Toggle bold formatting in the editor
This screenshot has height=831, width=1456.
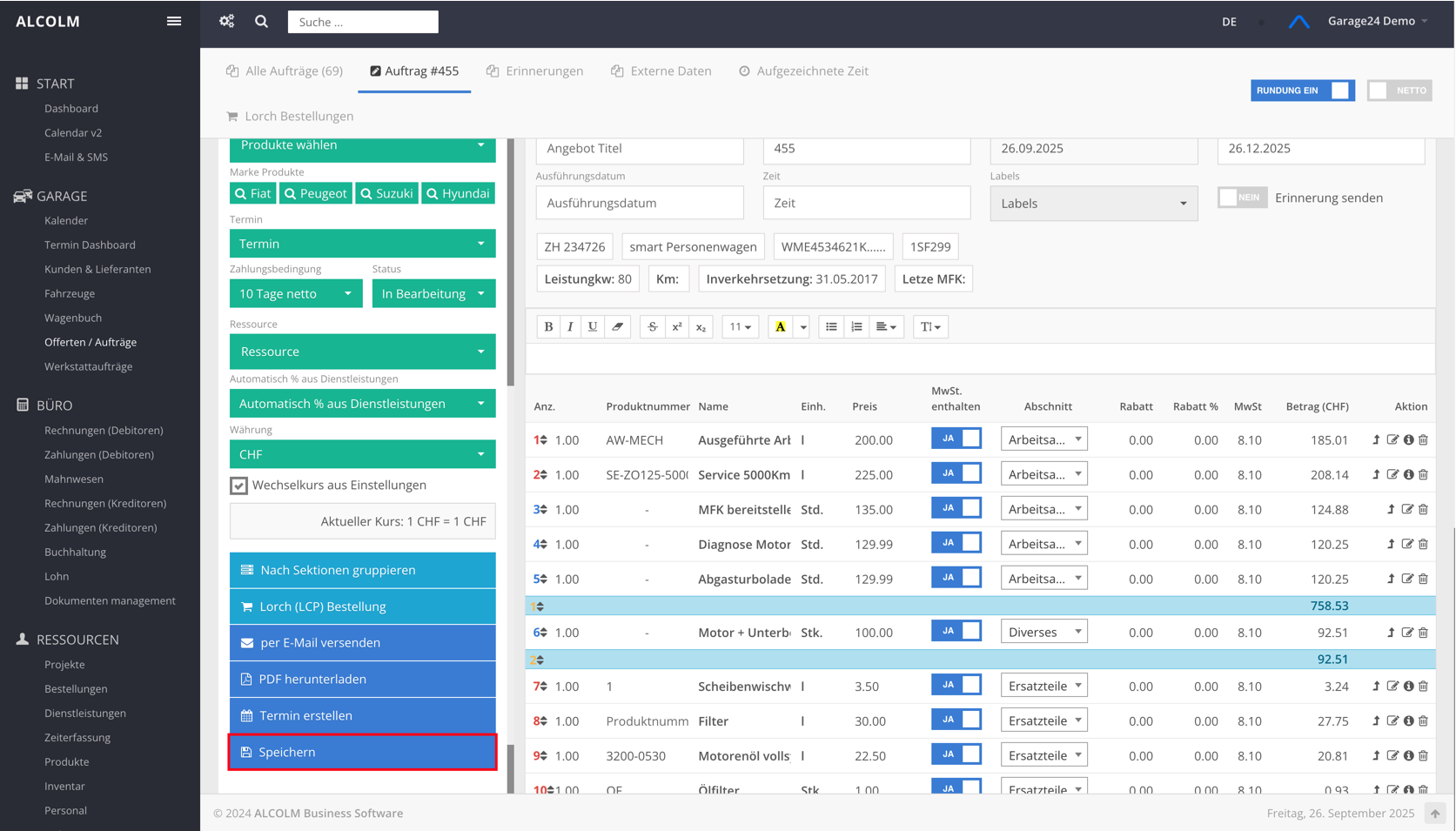548,327
